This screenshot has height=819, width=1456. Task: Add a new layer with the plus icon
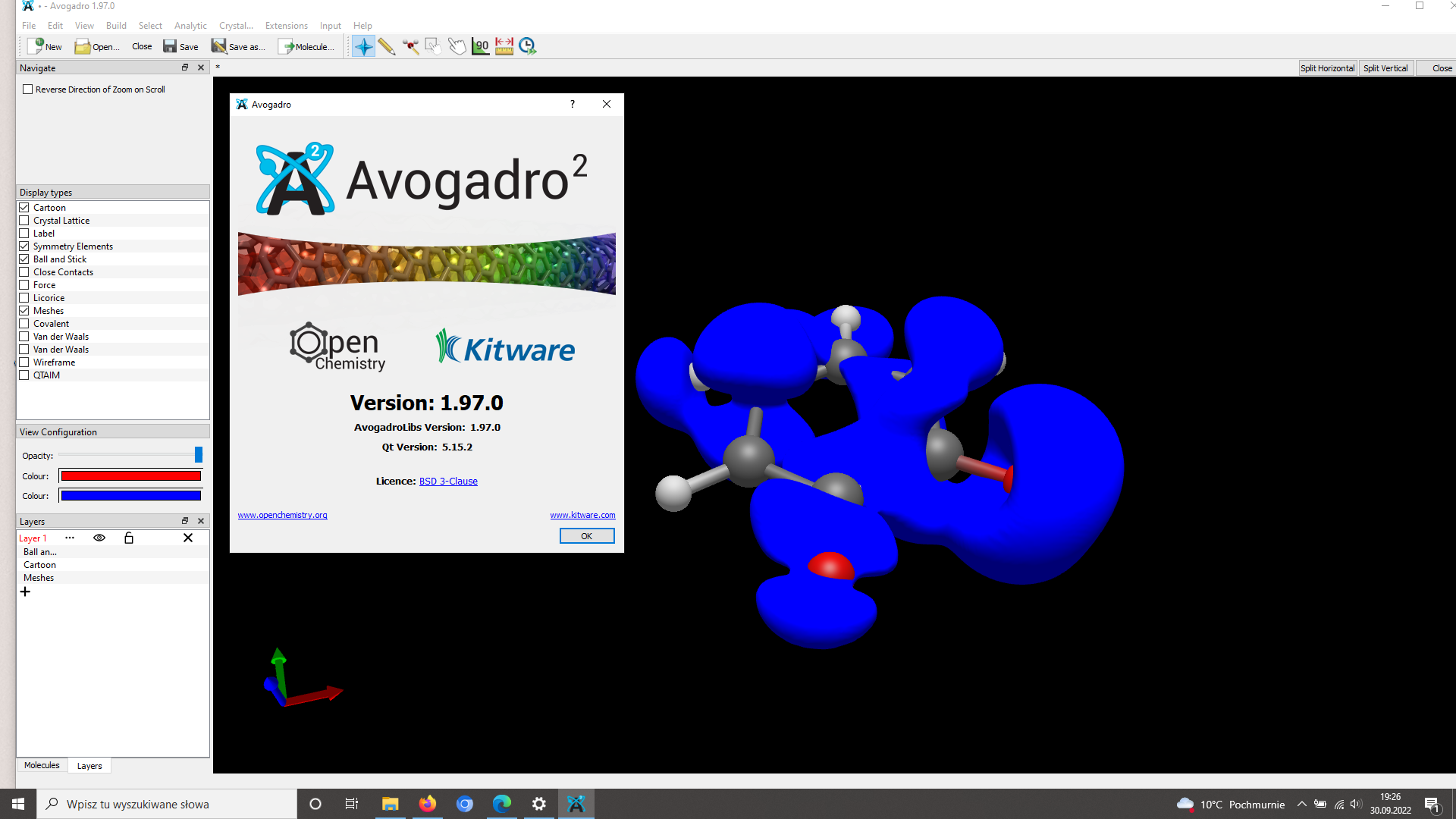pyautogui.click(x=25, y=591)
